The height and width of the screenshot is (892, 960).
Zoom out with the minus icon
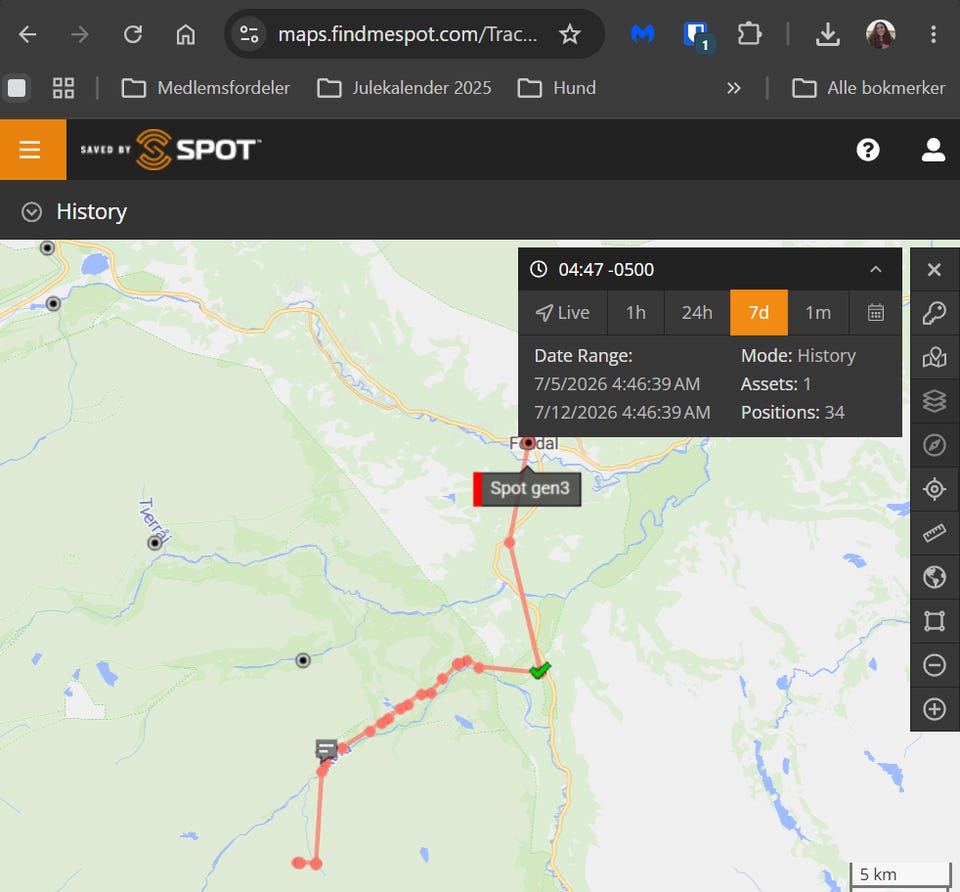click(x=934, y=665)
